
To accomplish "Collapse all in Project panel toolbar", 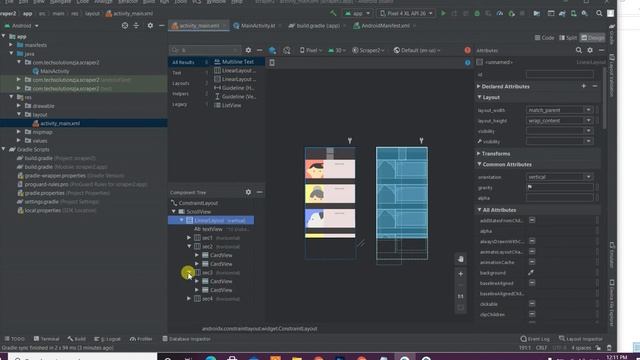I will [136, 26].
